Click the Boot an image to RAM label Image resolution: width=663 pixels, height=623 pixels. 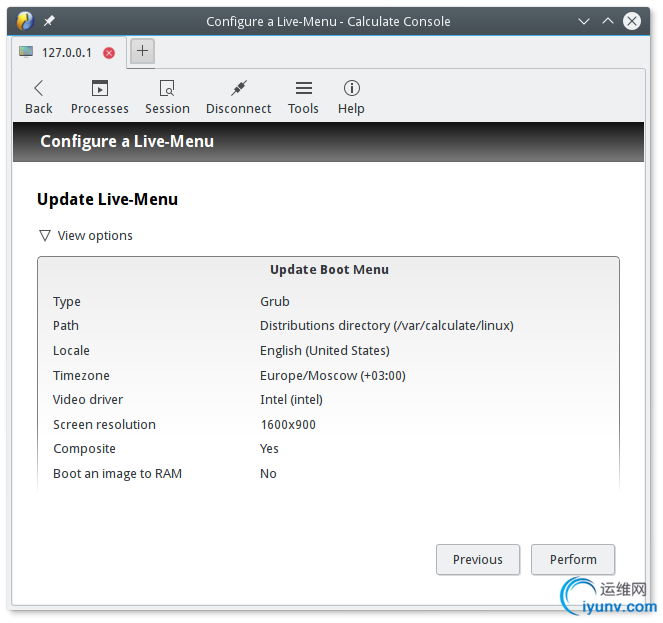point(118,474)
